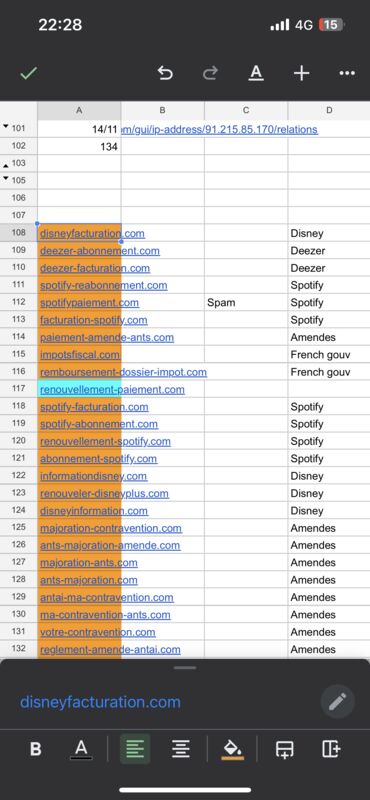Tap the green checkmark to confirm editing
Image resolution: width=370 pixels, height=800 pixels.
pyautogui.click(x=29, y=73)
